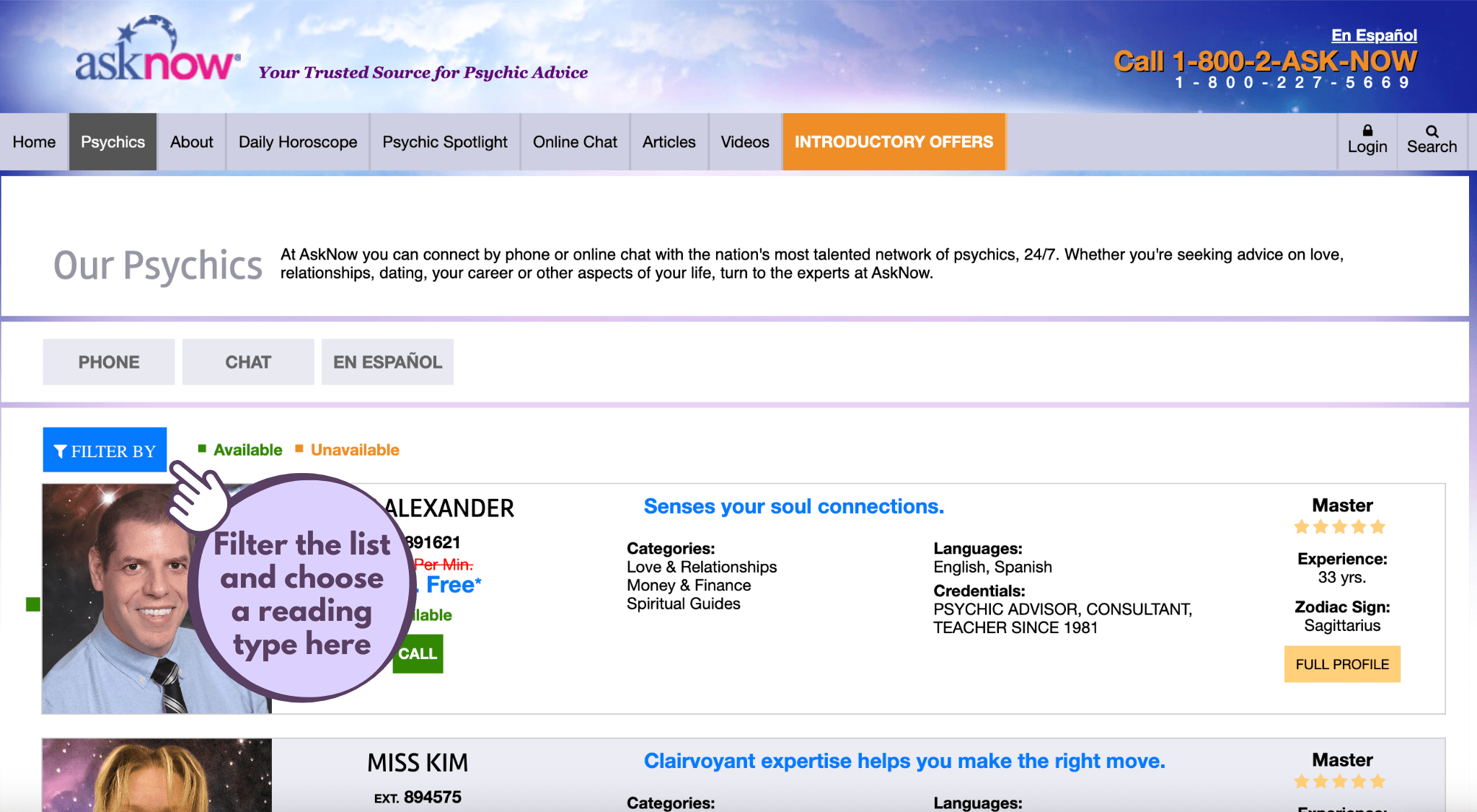Select the Psychics menu item

113,142
